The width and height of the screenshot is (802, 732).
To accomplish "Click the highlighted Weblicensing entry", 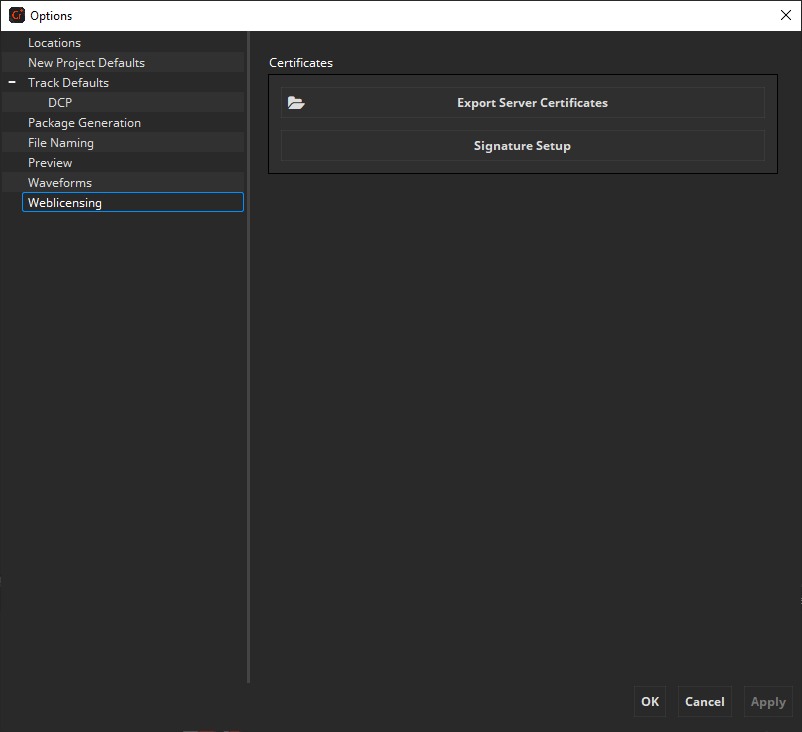I will point(65,203).
